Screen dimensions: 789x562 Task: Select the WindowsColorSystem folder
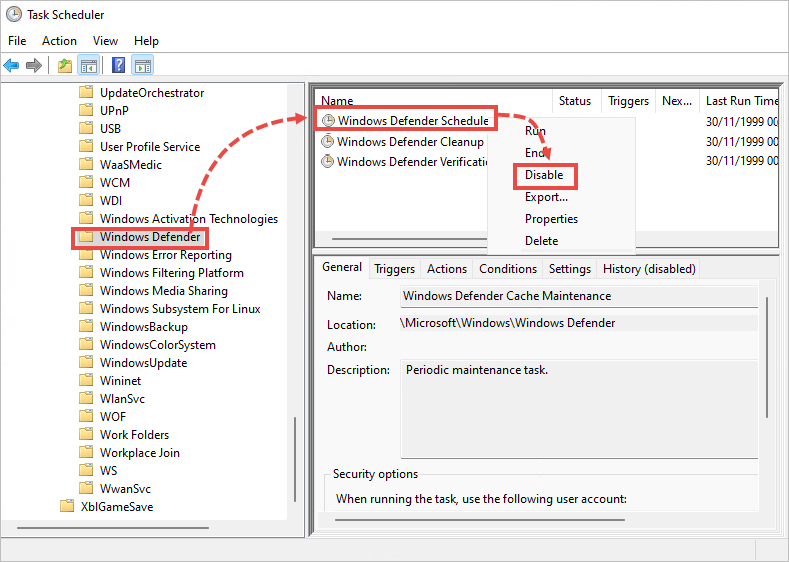click(157, 345)
